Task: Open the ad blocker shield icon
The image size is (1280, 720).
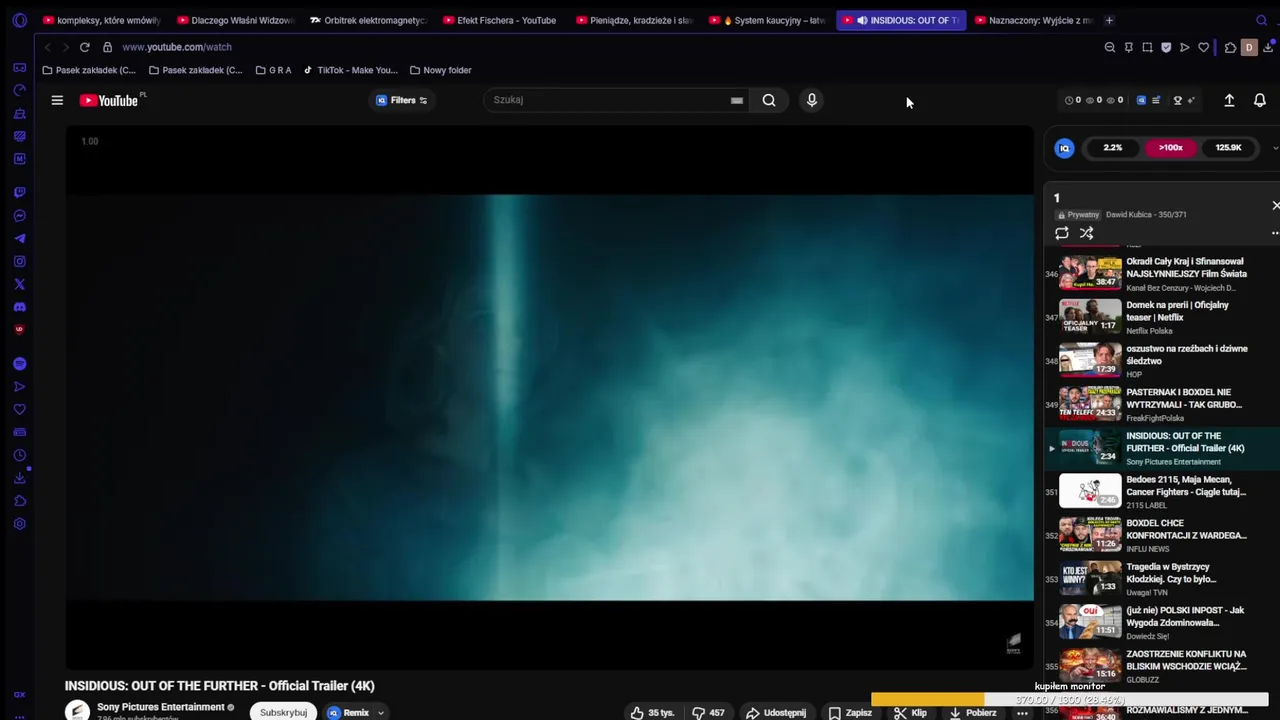Action: [x=1166, y=47]
